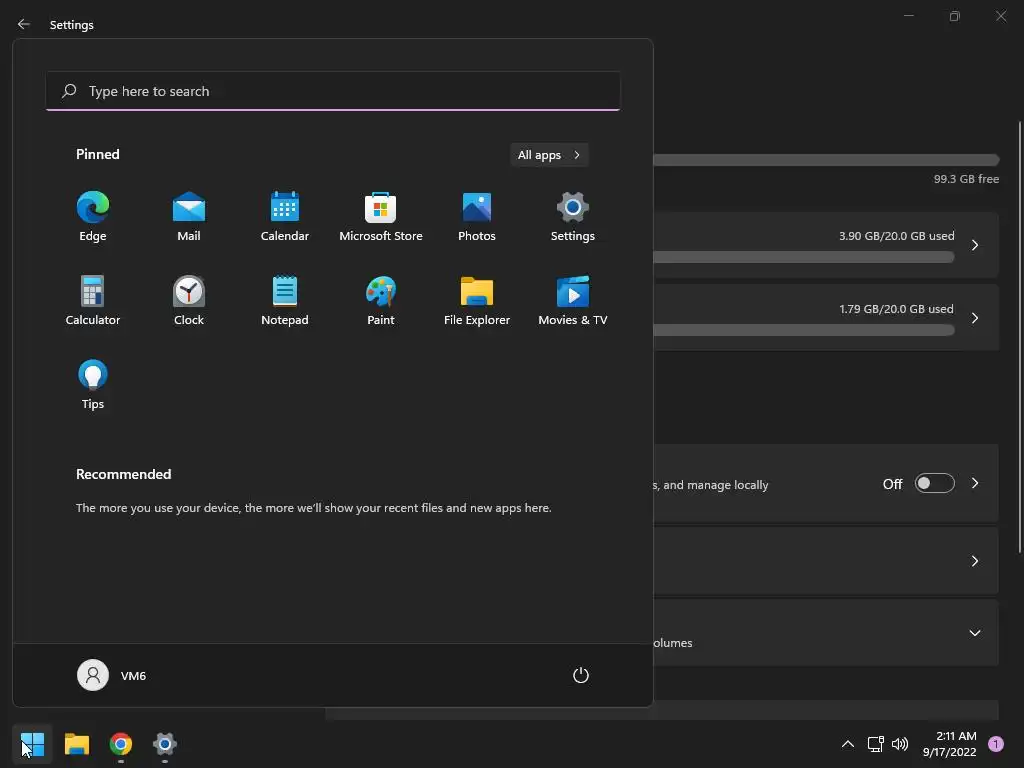Open the Clock app
The width and height of the screenshot is (1024, 768).
point(189,300)
